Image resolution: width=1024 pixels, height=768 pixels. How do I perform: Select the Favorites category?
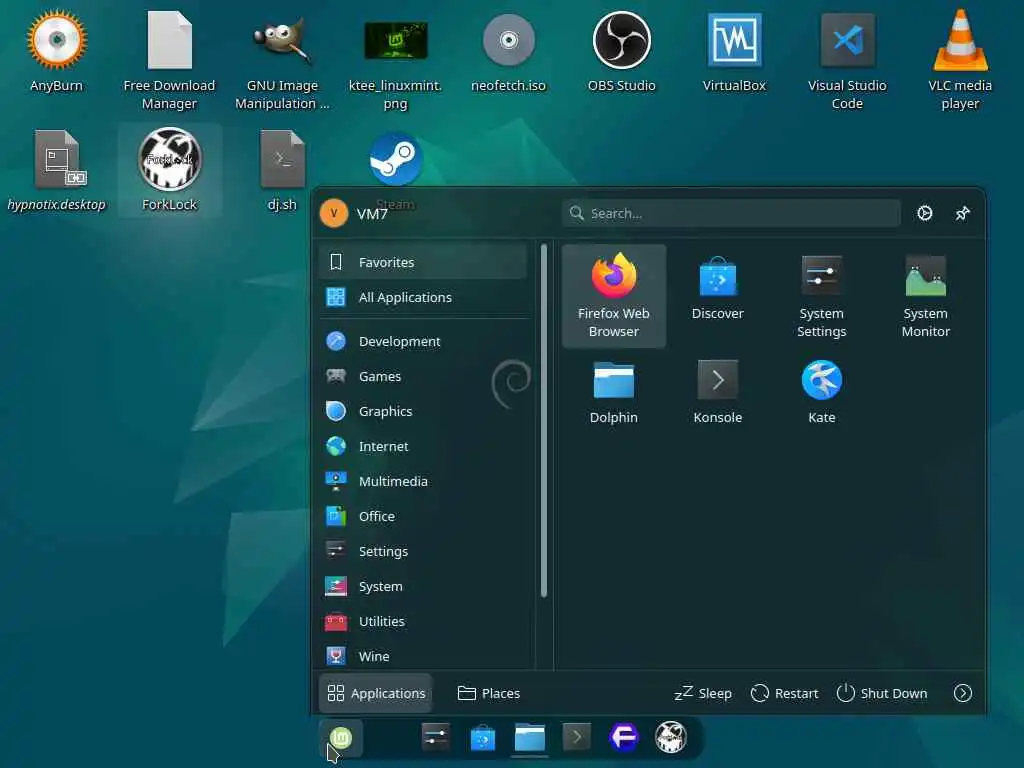[x=423, y=262]
